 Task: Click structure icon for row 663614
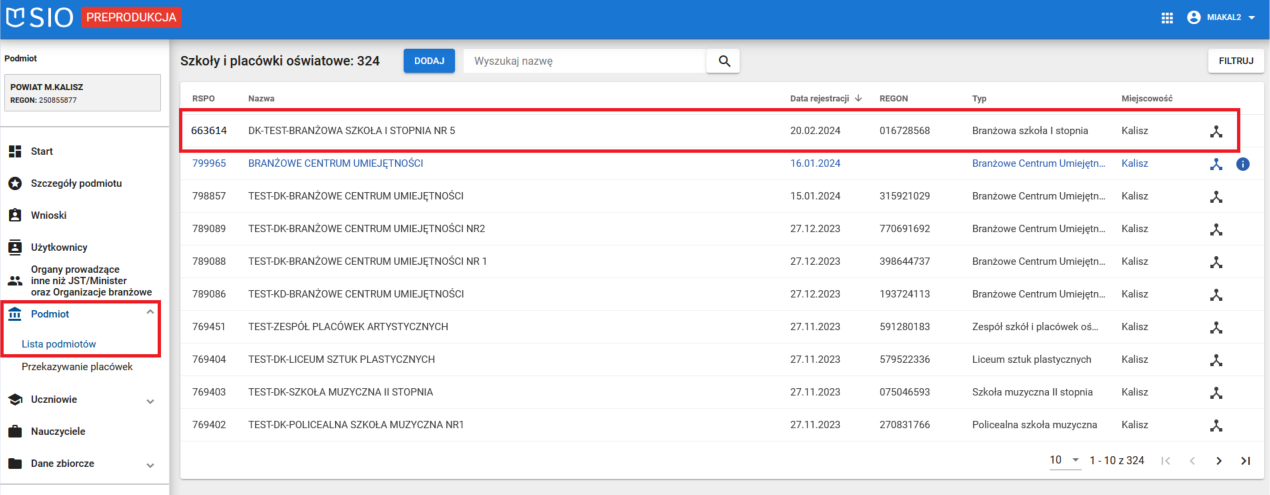[x=1216, y=131]
